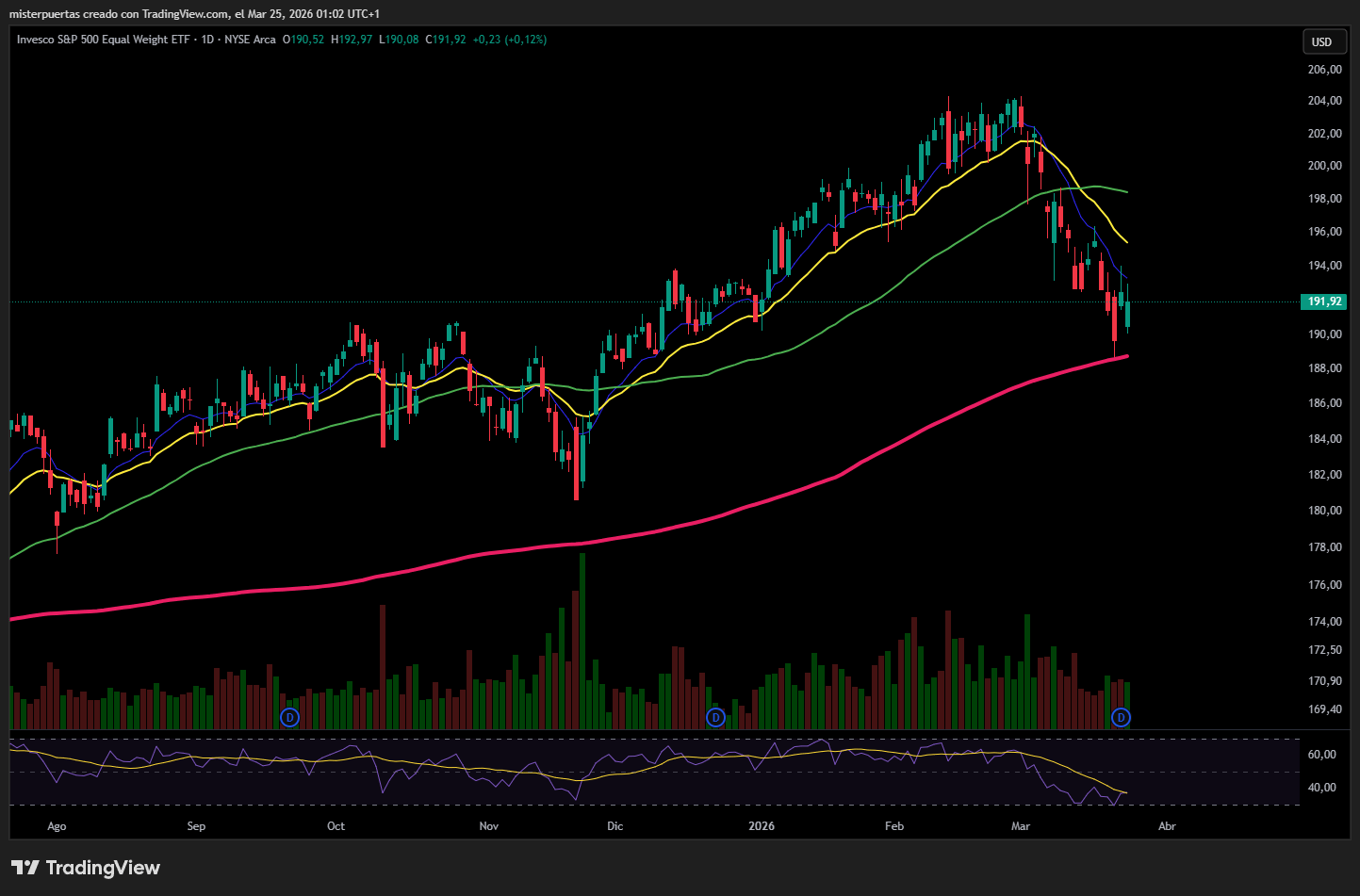
Task: Click the 60,00 RSI scale label
Action: tap(1322, 755)
